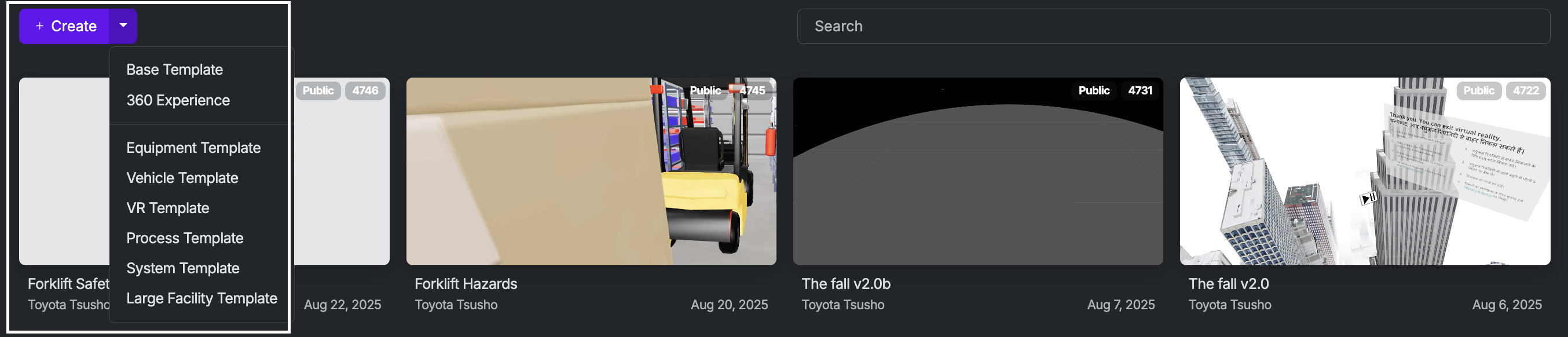Click The fall v2.0b title link
This screenshot has width=1568, height=337.
point(845,284)
